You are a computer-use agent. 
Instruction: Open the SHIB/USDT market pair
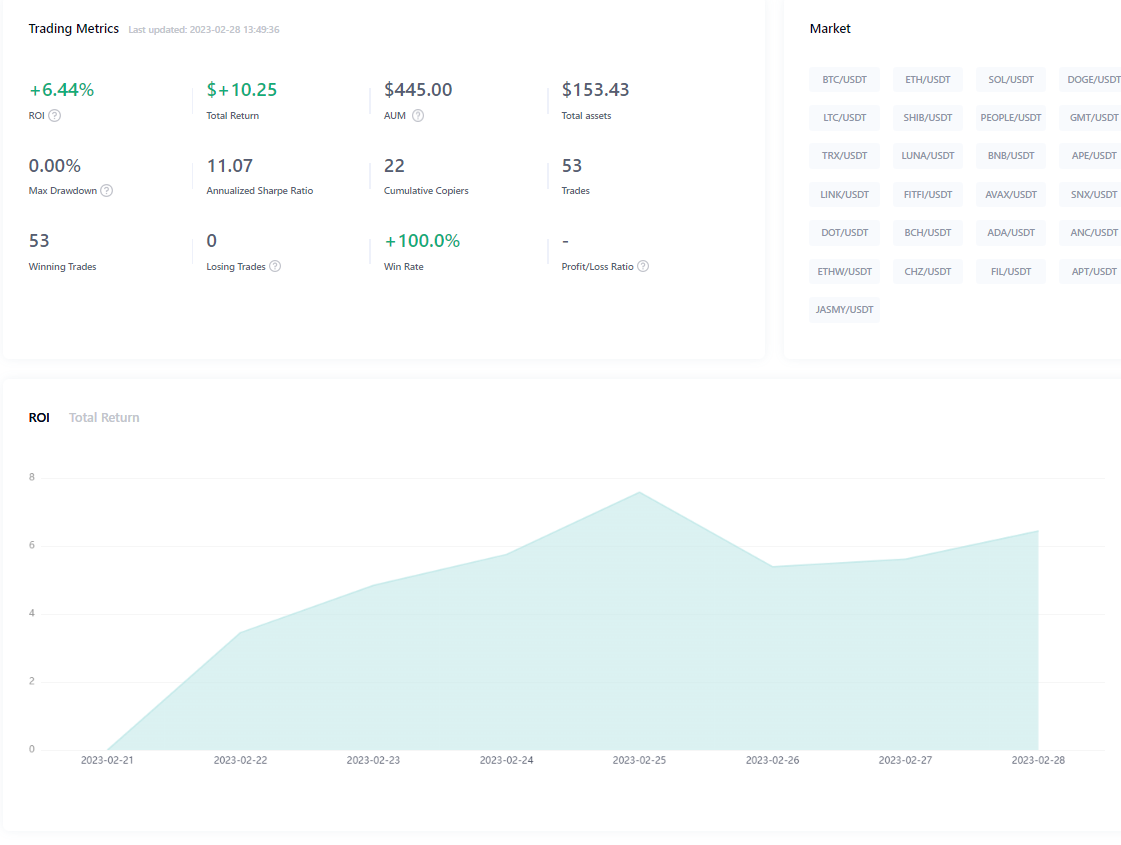pos(927,118)
